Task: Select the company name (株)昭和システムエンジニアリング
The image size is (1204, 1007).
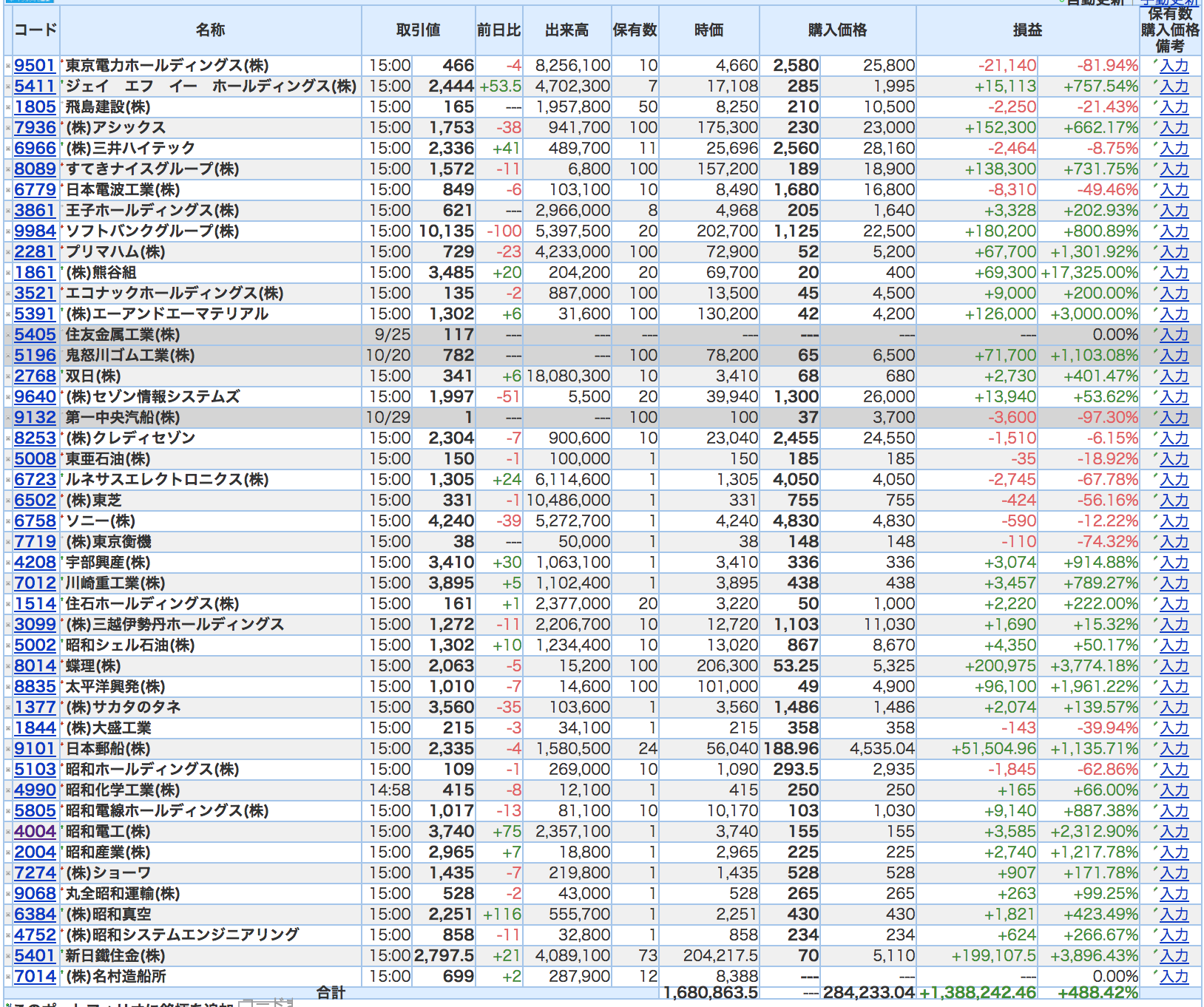Action: [183, 935]
